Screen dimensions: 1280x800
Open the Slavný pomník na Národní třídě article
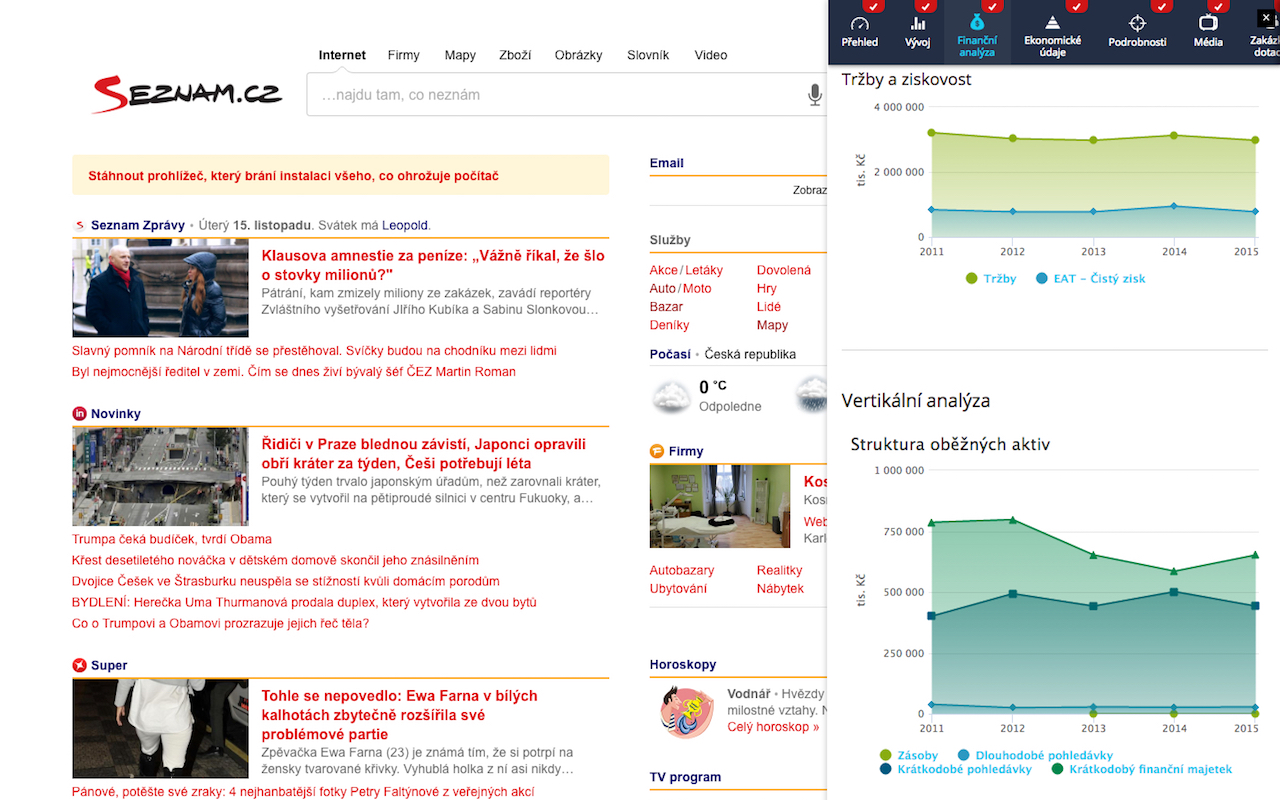(x=314, y=351)
